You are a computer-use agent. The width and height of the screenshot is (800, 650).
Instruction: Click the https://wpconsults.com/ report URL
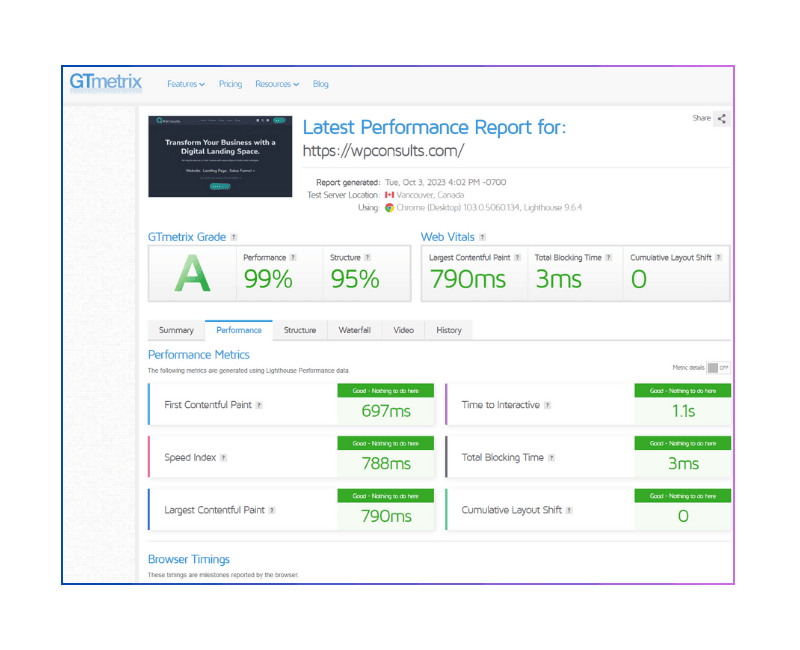point(383,152)
